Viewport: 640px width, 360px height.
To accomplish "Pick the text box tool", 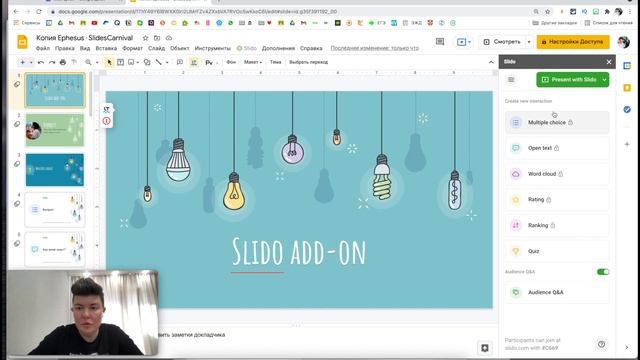I will coord(120,62).
